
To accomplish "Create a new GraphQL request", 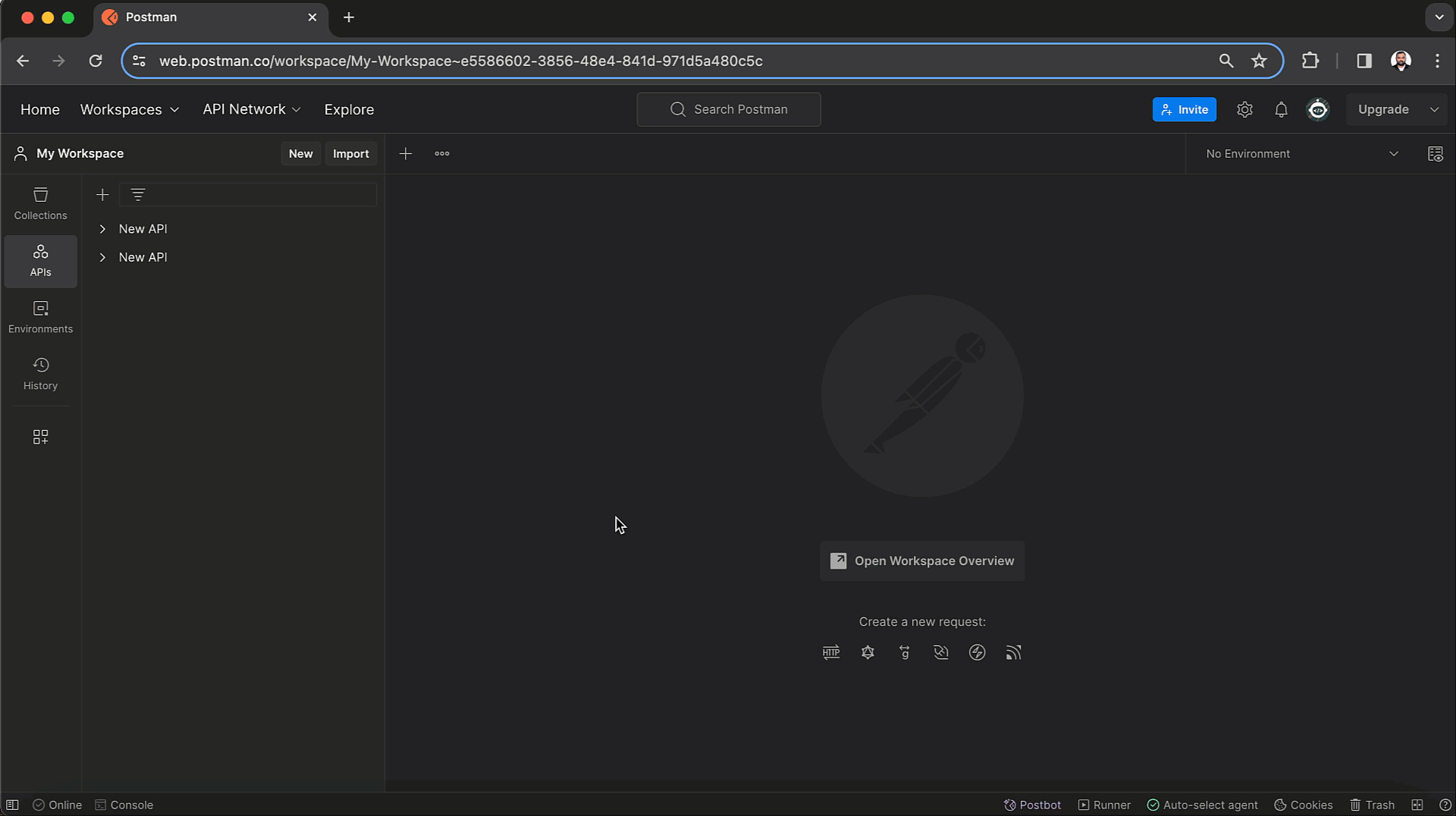I will pyautogui.click(x=868, y=652).
